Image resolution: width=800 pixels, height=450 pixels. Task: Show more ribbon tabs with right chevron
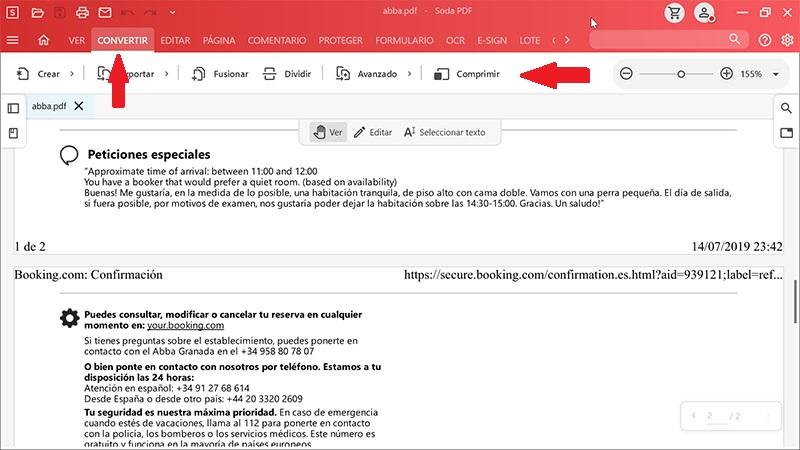[x=567, y=40]
